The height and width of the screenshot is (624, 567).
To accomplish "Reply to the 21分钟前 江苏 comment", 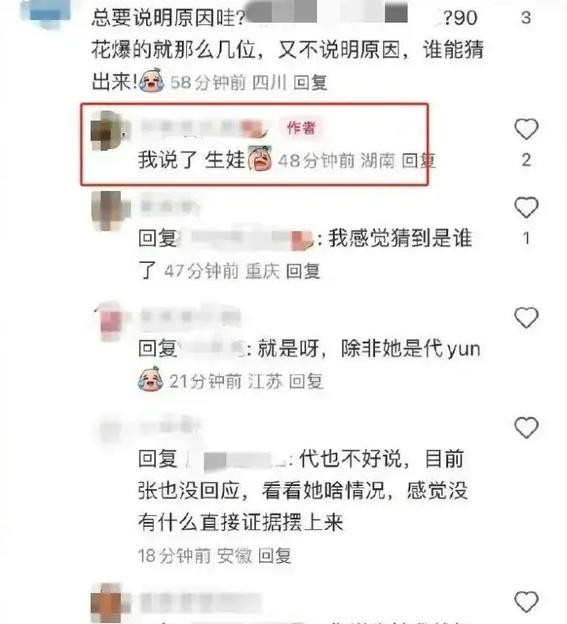I will [x=306, y=382].
